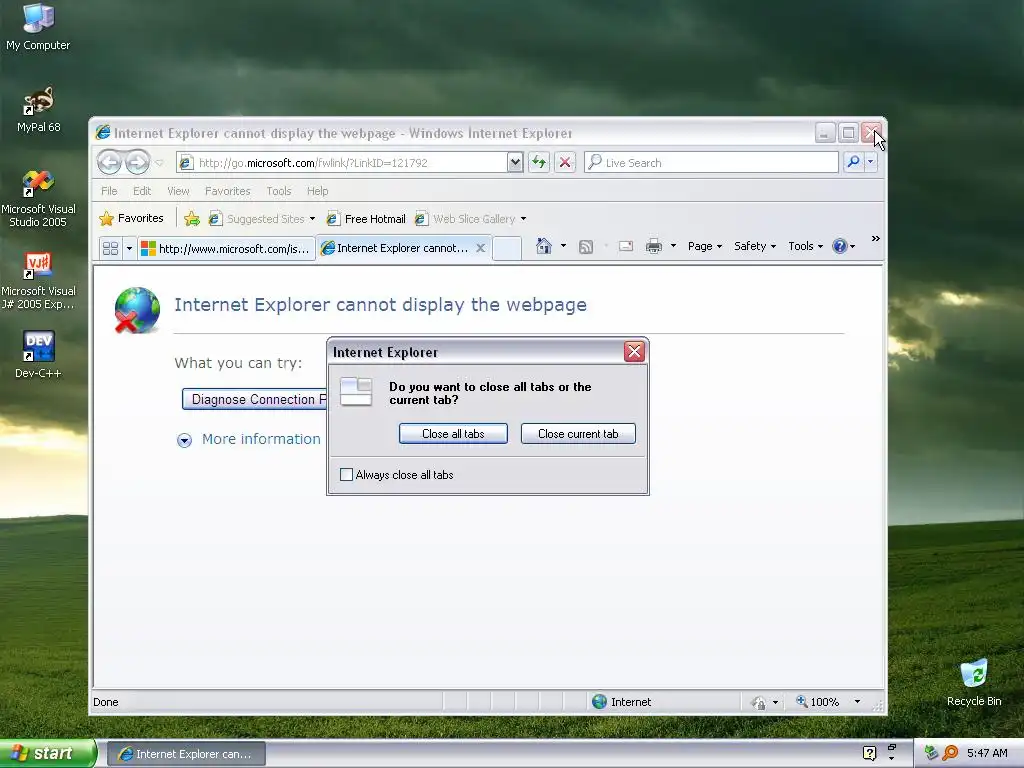Open the Safety command menu
The width and height of the screenshot is (1024, 768).
click(755, 246)
